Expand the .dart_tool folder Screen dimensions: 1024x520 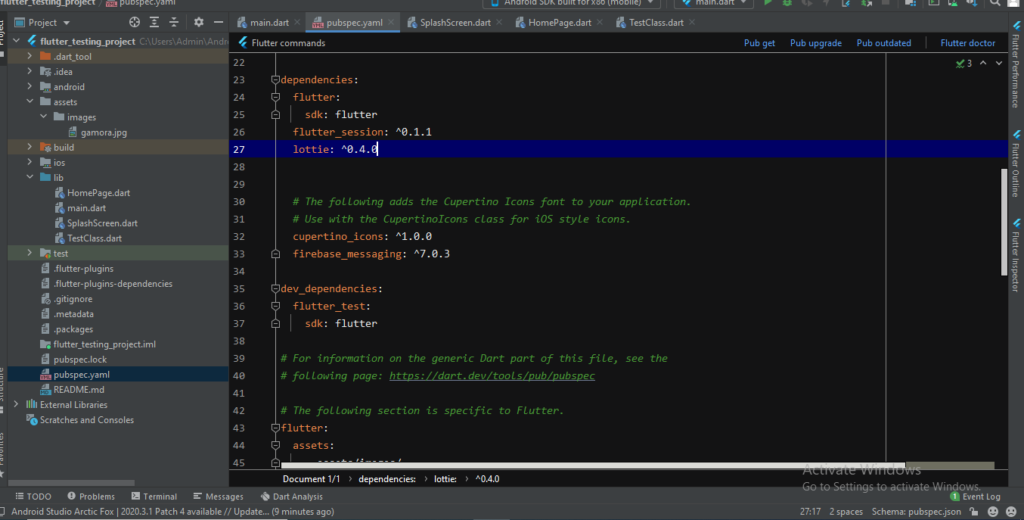[29, 56]
